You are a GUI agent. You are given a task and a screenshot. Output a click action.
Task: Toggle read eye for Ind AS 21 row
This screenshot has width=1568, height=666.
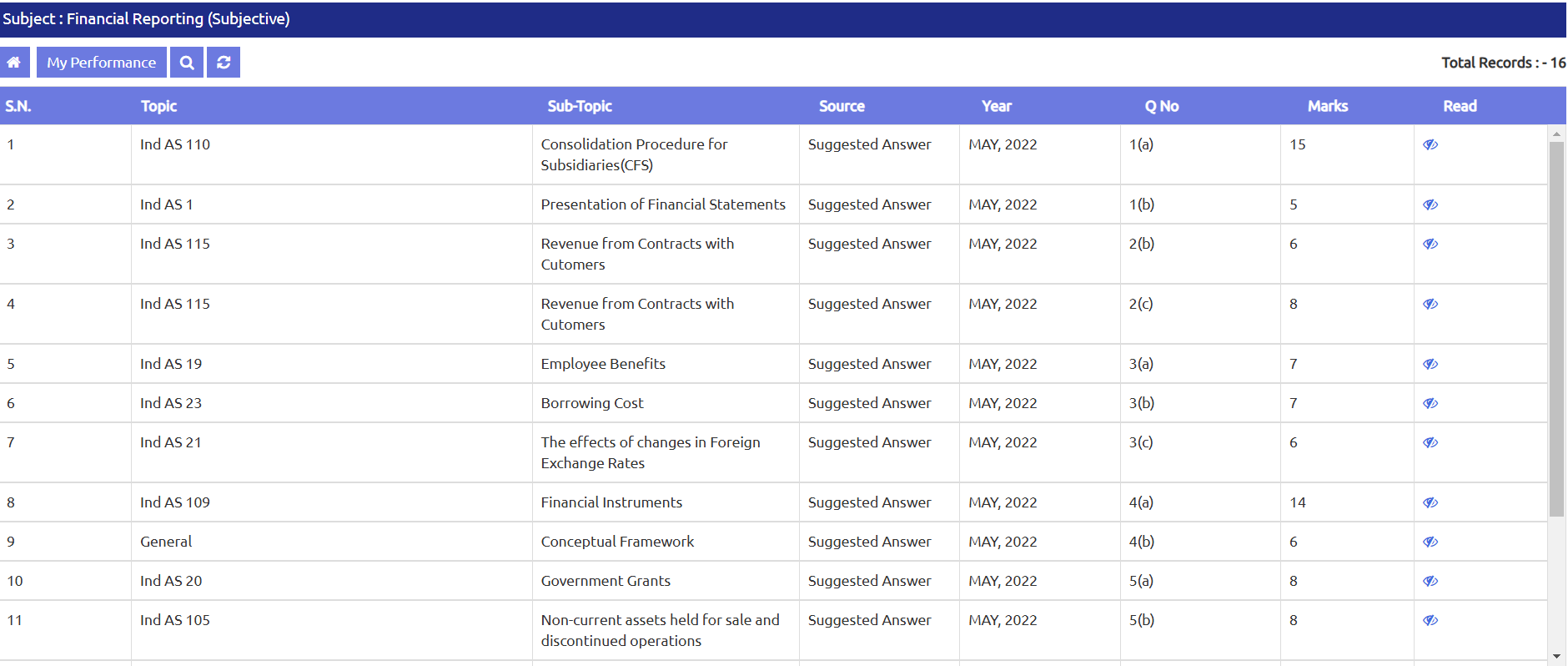(1430, 442)
